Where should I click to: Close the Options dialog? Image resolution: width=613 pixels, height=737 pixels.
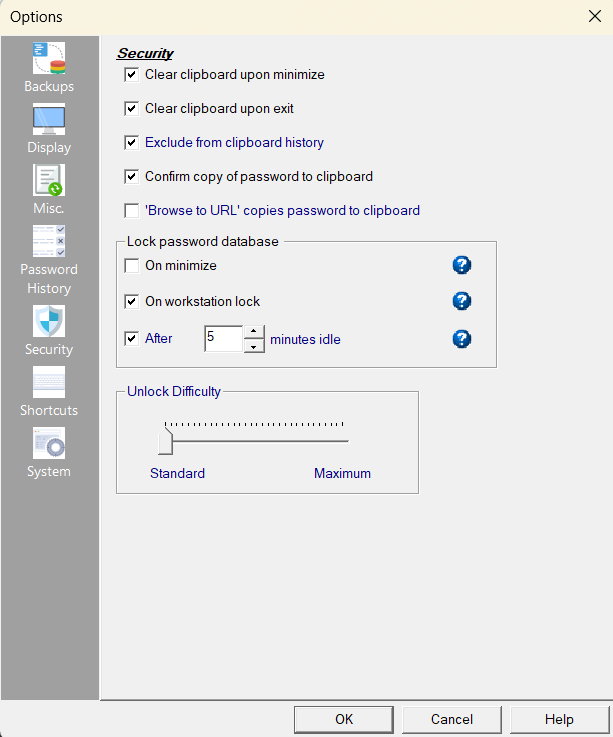point(595,16)
